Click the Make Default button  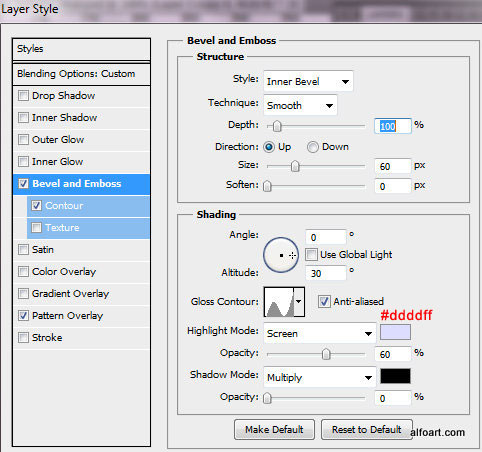(x=274, y=430)
